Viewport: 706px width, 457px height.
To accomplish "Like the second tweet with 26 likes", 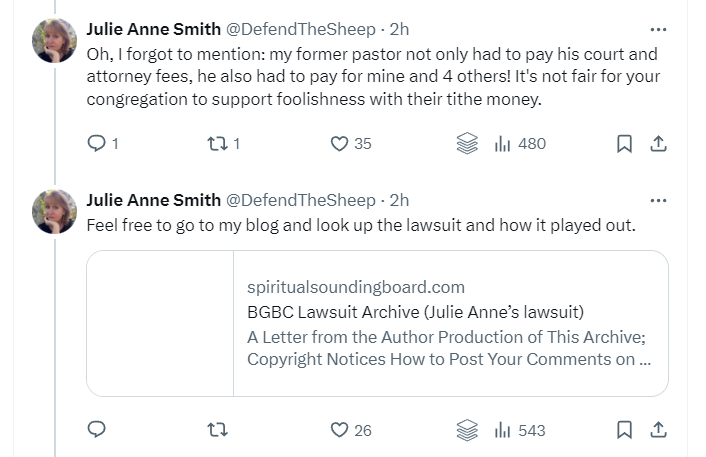I will coord(340,430).
